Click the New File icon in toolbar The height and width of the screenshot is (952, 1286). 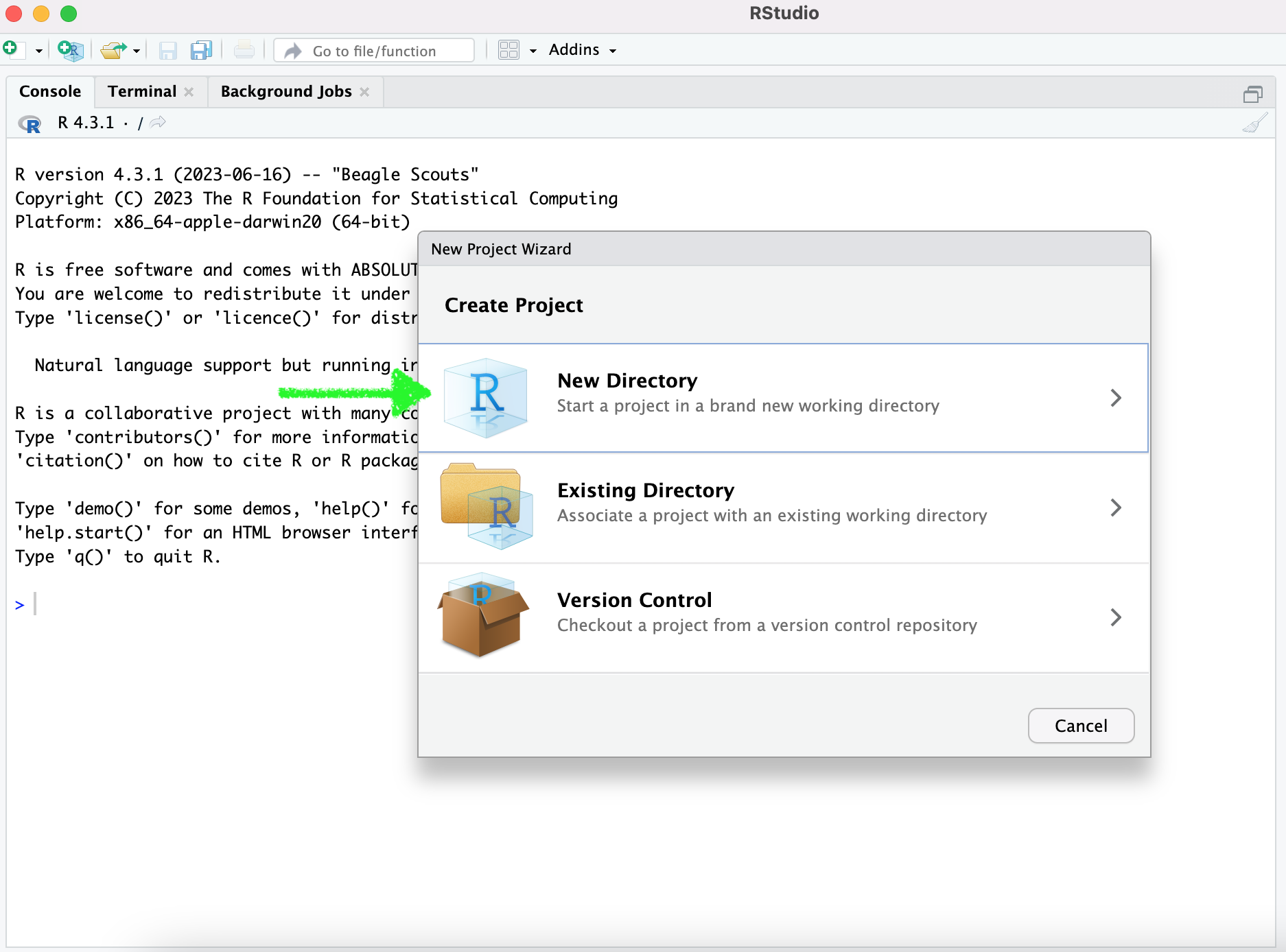[x=14, y=50]
